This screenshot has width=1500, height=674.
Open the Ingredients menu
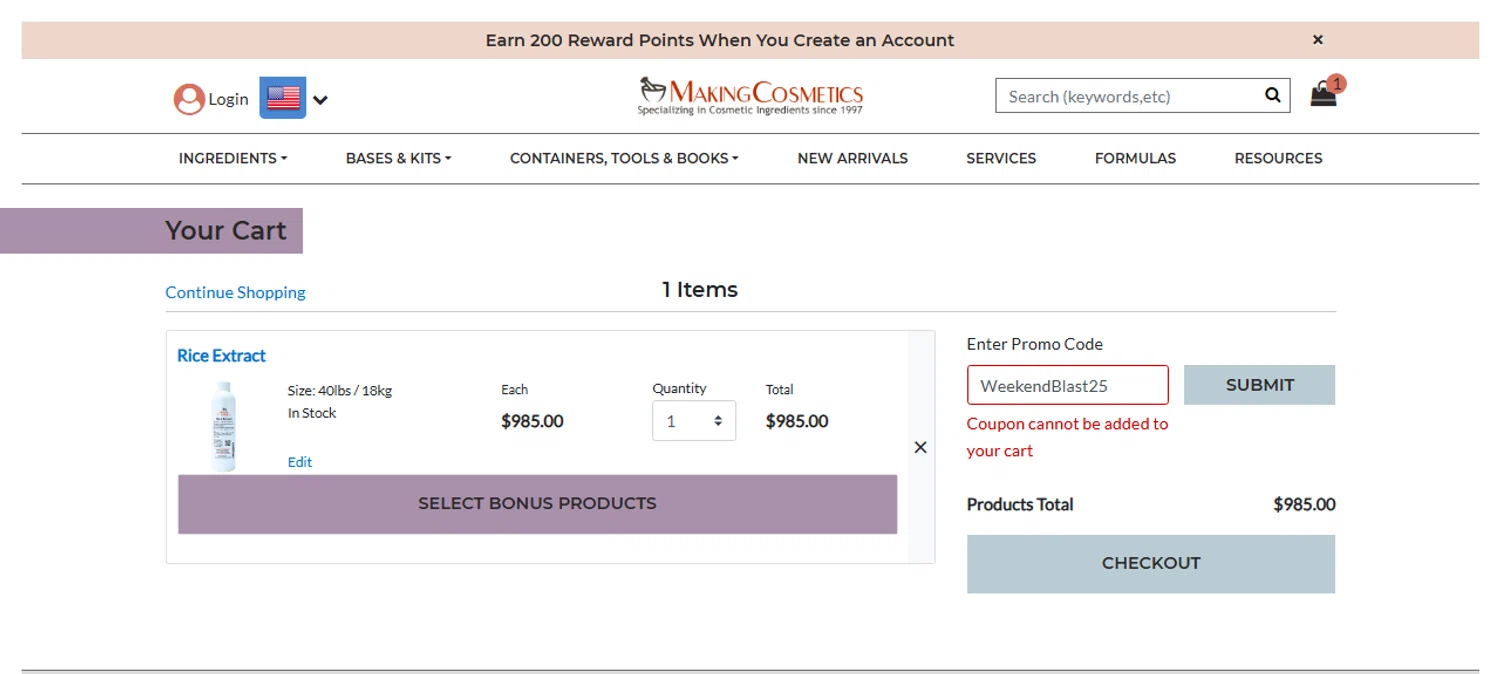click(233, 158)
